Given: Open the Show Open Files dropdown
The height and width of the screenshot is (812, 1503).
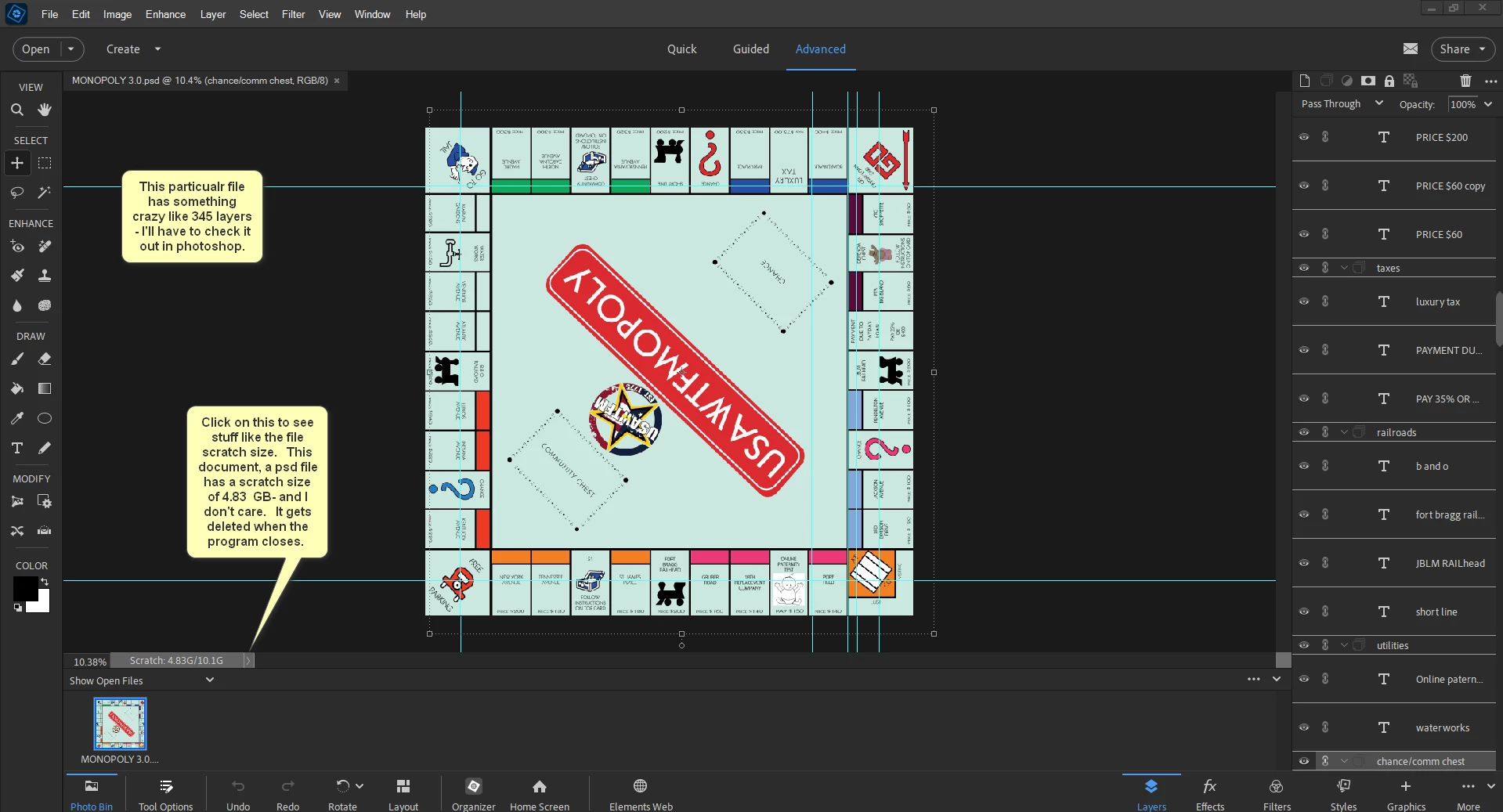Looking at the screenshot, I should point(142,680).
